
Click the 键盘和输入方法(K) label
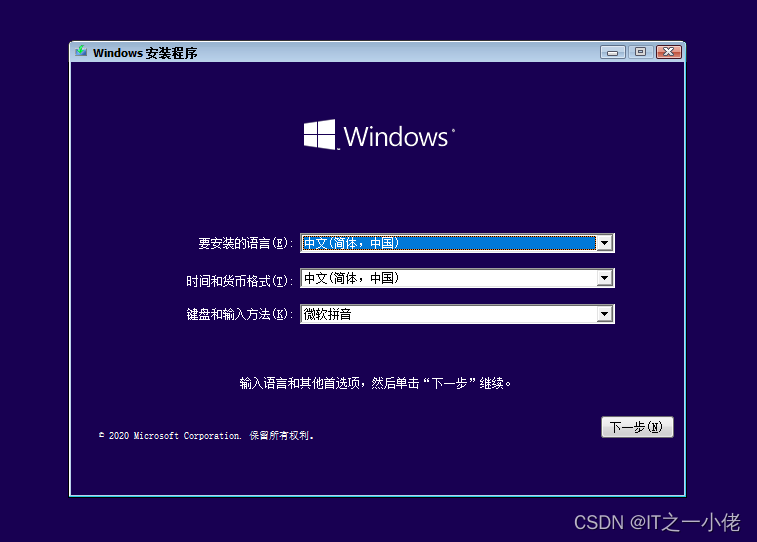(x=239, y=314)
